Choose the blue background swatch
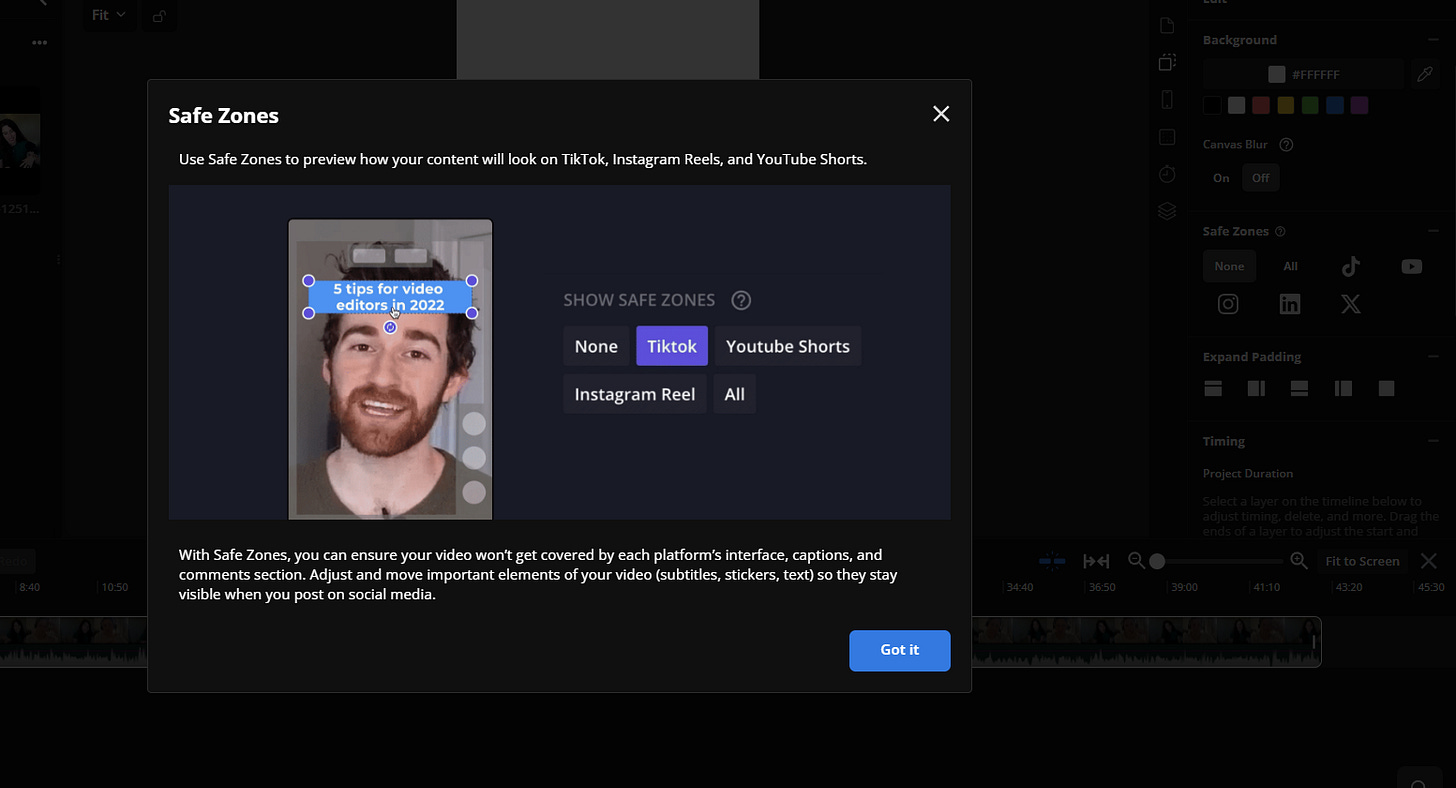The image size is (1456, 788). 1335,105
